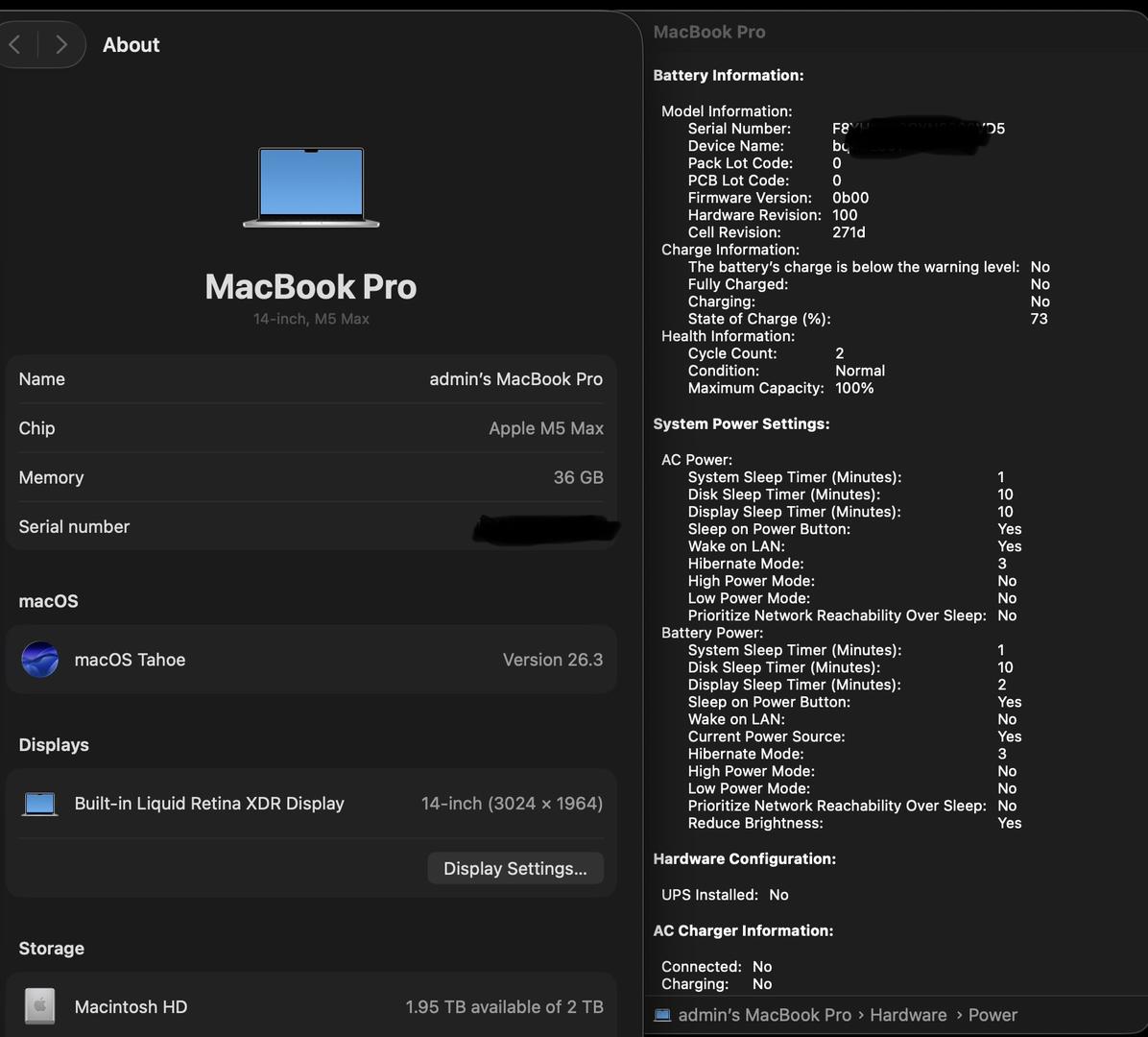Select admin's MacBook Pro in path bar
Screen dimensions: 1148x1037
[764, 1015]
